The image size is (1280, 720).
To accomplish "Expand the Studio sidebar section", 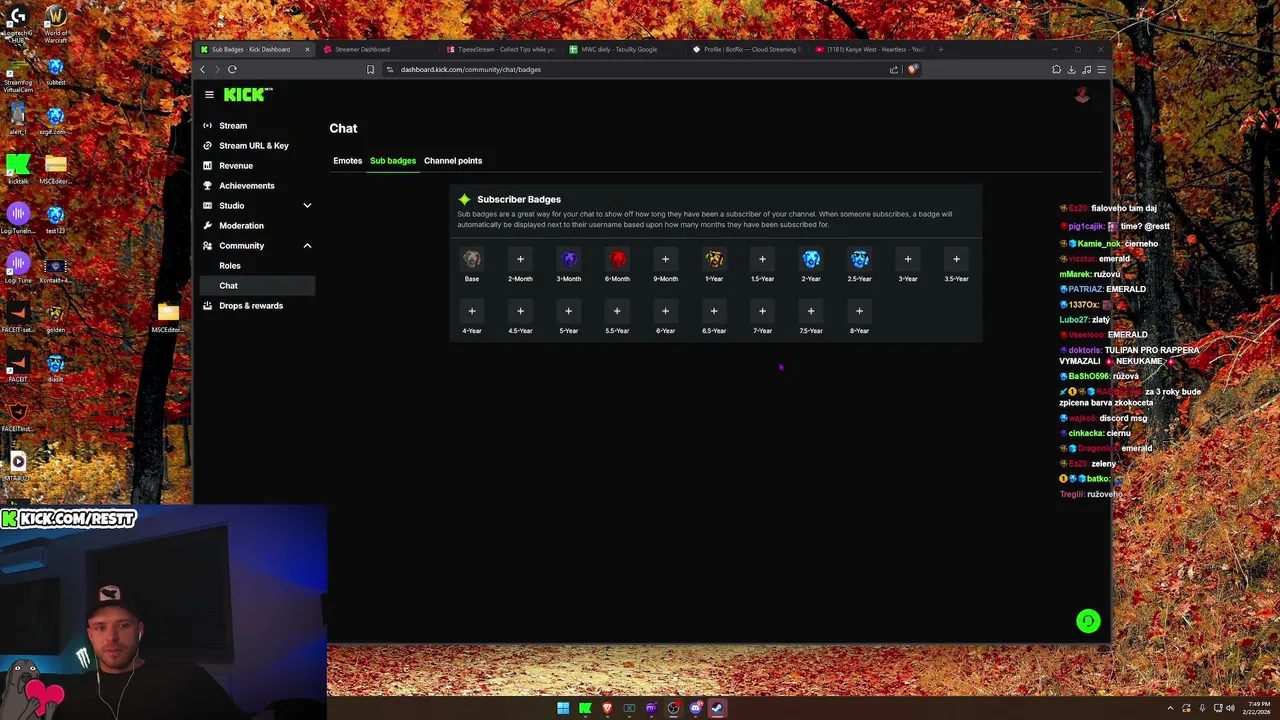I will point(307,205).
